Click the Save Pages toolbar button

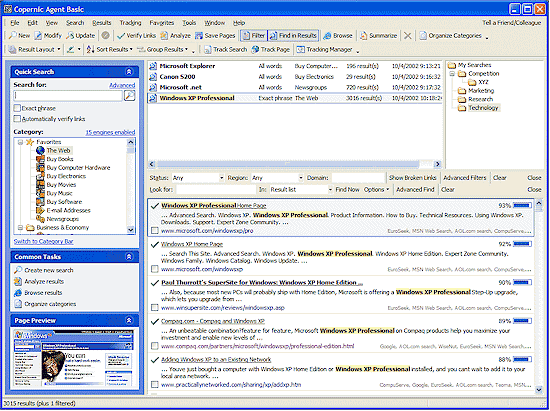point(215,35)
